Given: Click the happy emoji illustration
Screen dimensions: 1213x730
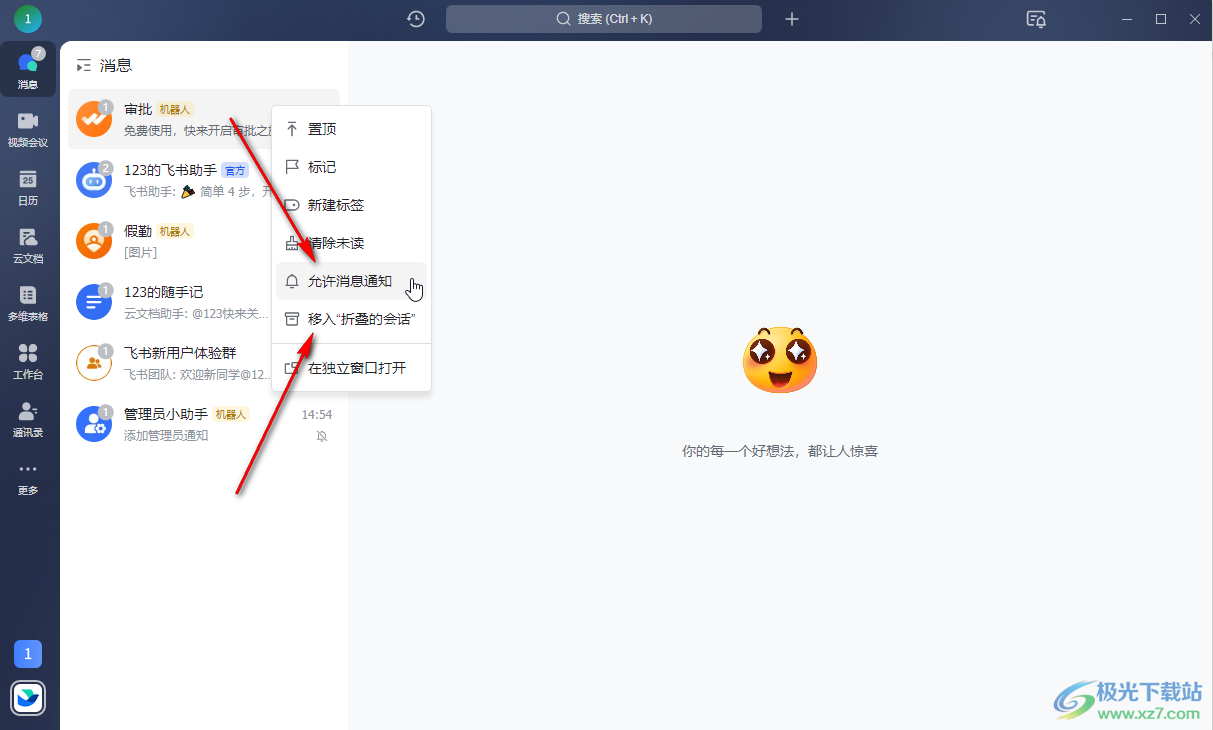Looking at the screenshot, I should [x=780, y=360].
